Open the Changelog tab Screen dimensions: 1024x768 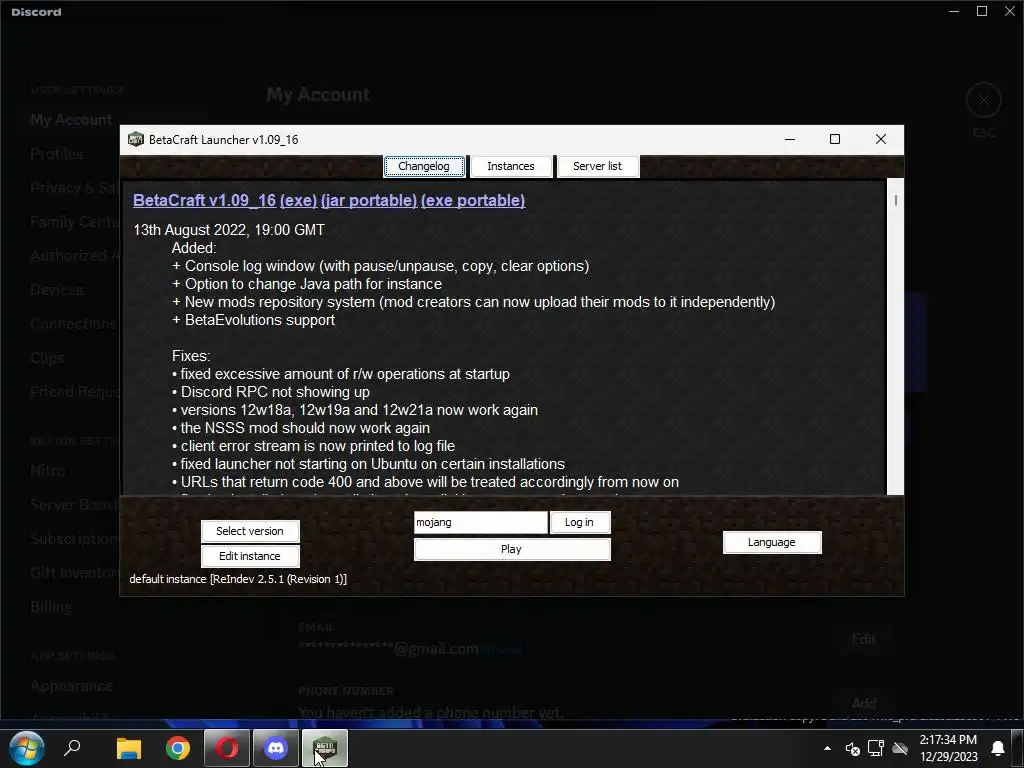click(424, 166)
